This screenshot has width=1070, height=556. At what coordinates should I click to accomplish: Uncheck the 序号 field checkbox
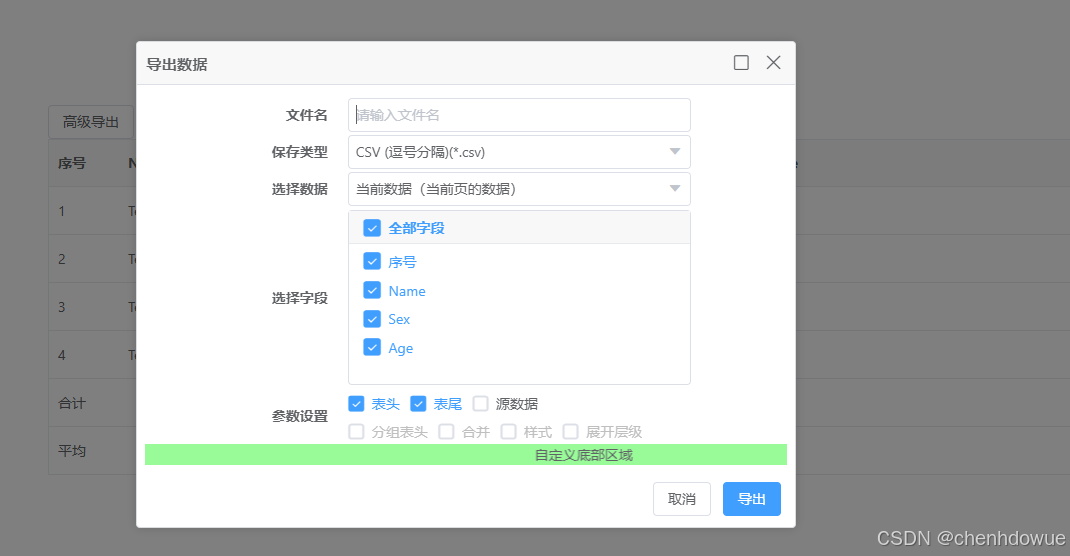coord(372,261)
